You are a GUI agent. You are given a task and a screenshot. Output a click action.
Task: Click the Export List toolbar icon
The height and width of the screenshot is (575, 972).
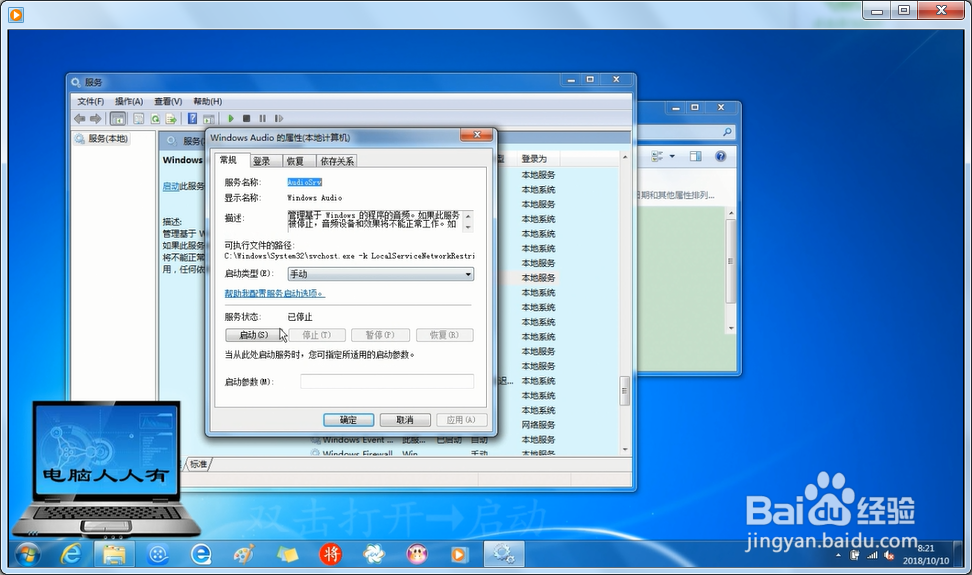coord(172,118)
